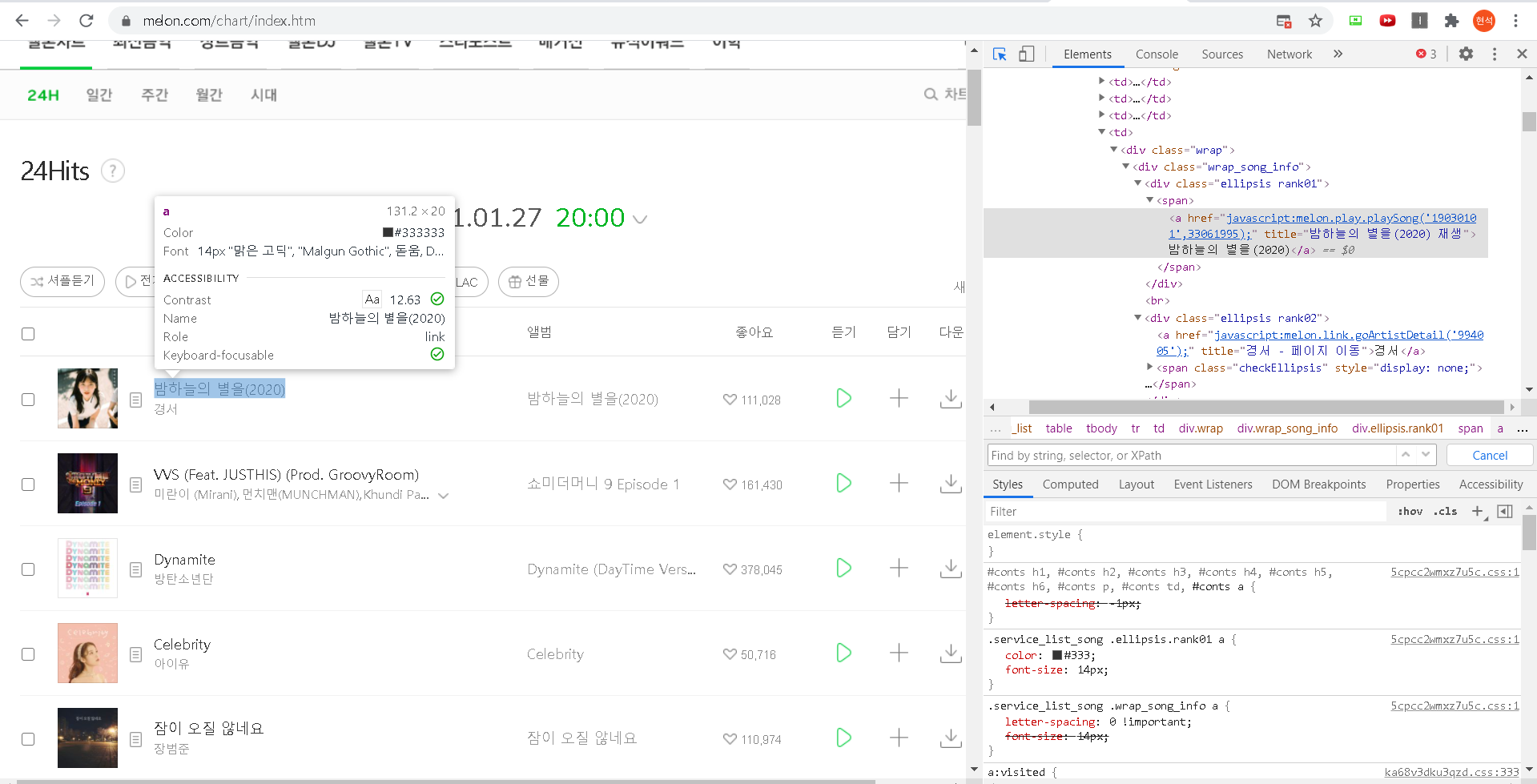Screen dimensions: 1537x784
Task: Open the Computed styles tab
Action: (1070, 484)
